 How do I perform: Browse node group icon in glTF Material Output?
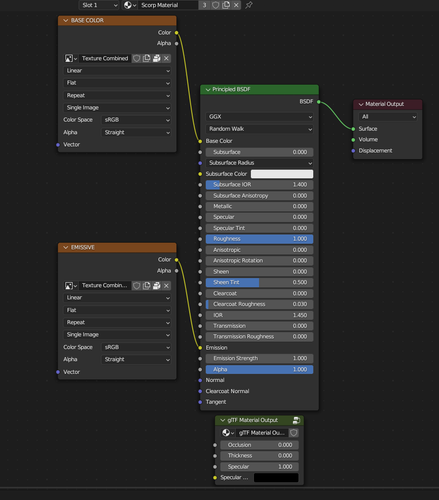(x=228, y=433)
